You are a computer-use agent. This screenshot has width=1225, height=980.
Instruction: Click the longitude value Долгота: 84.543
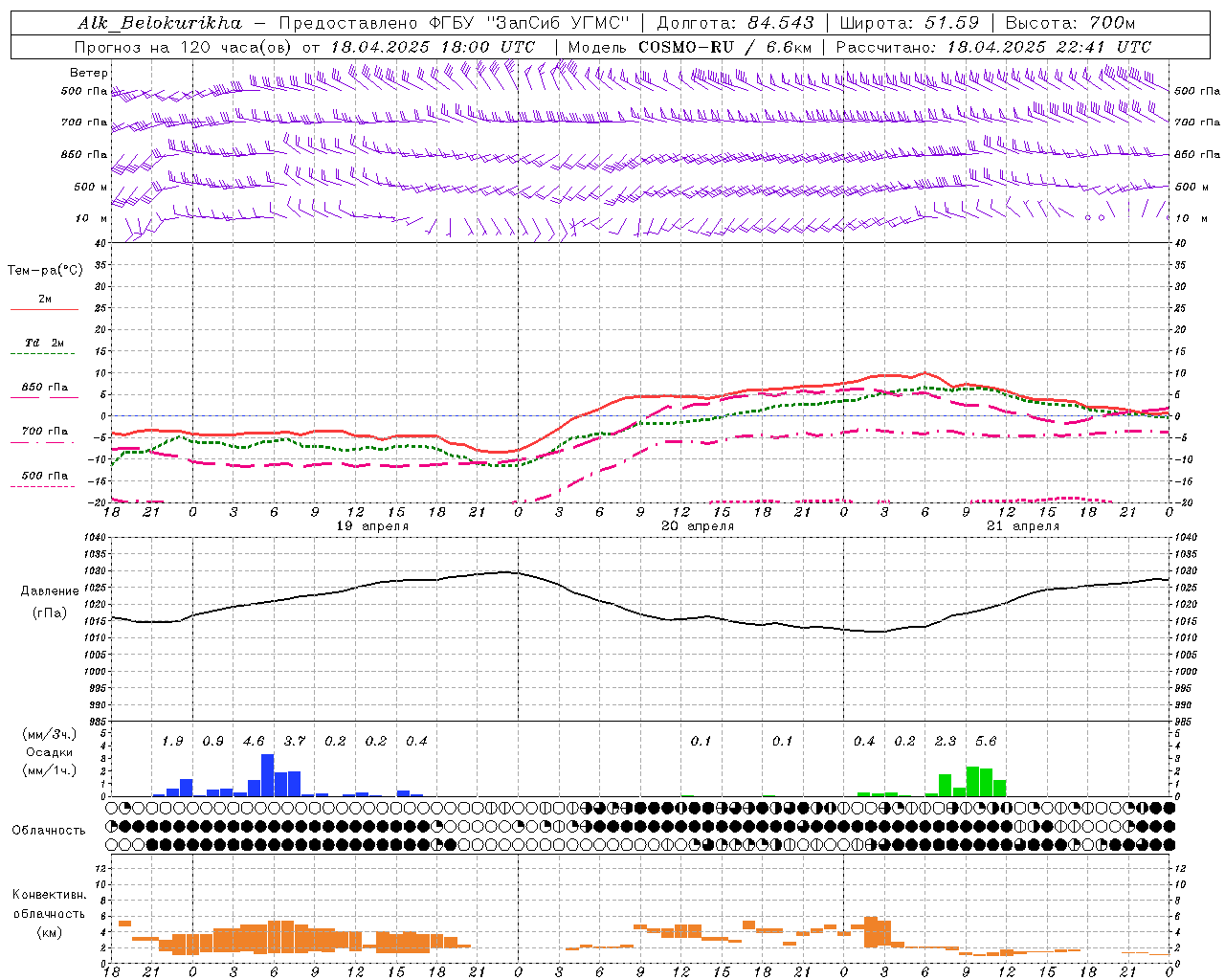click(x=735, y=22)
